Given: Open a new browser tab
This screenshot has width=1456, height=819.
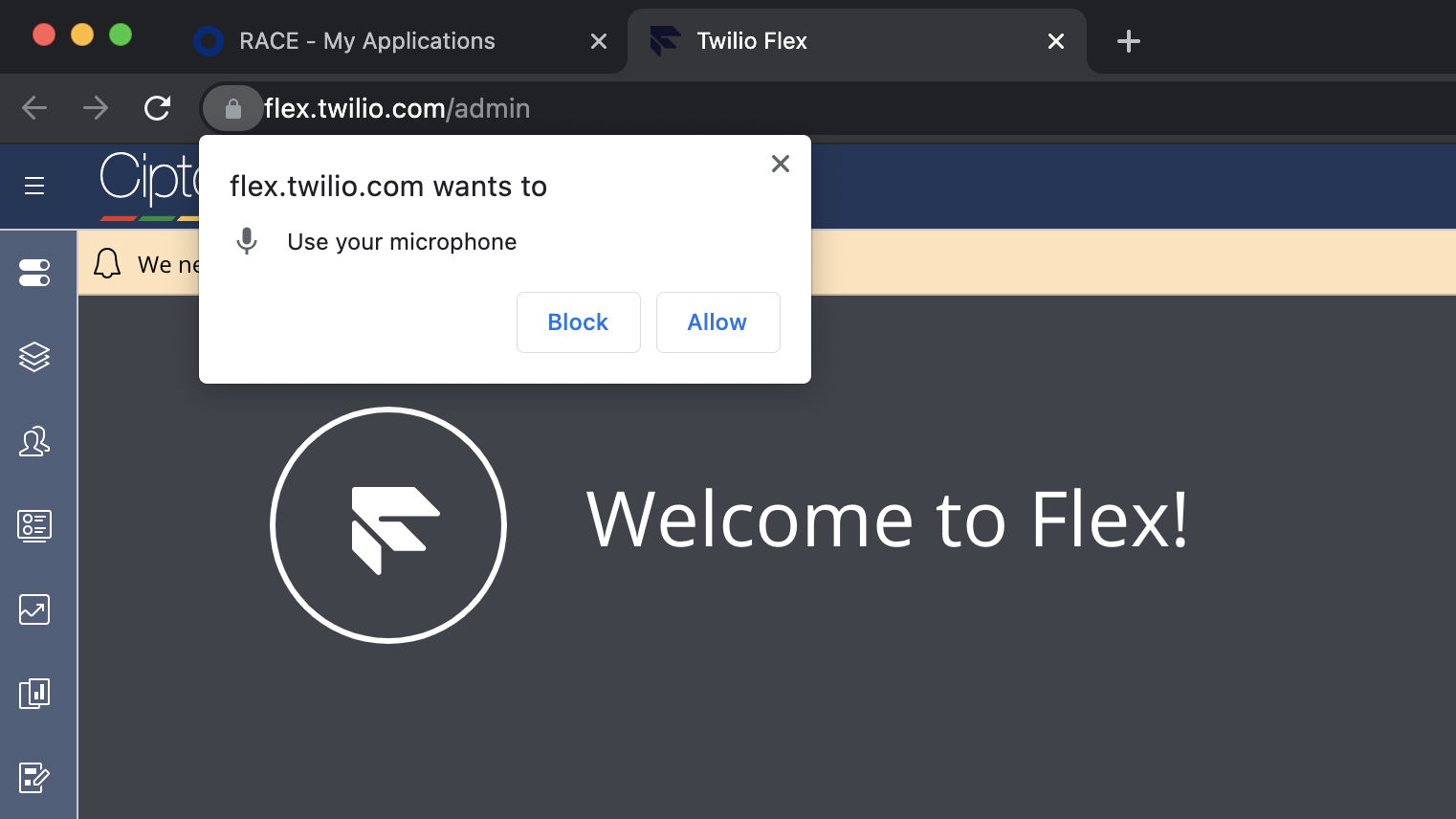Looking at the screenshot, I should pos(1129,41).
